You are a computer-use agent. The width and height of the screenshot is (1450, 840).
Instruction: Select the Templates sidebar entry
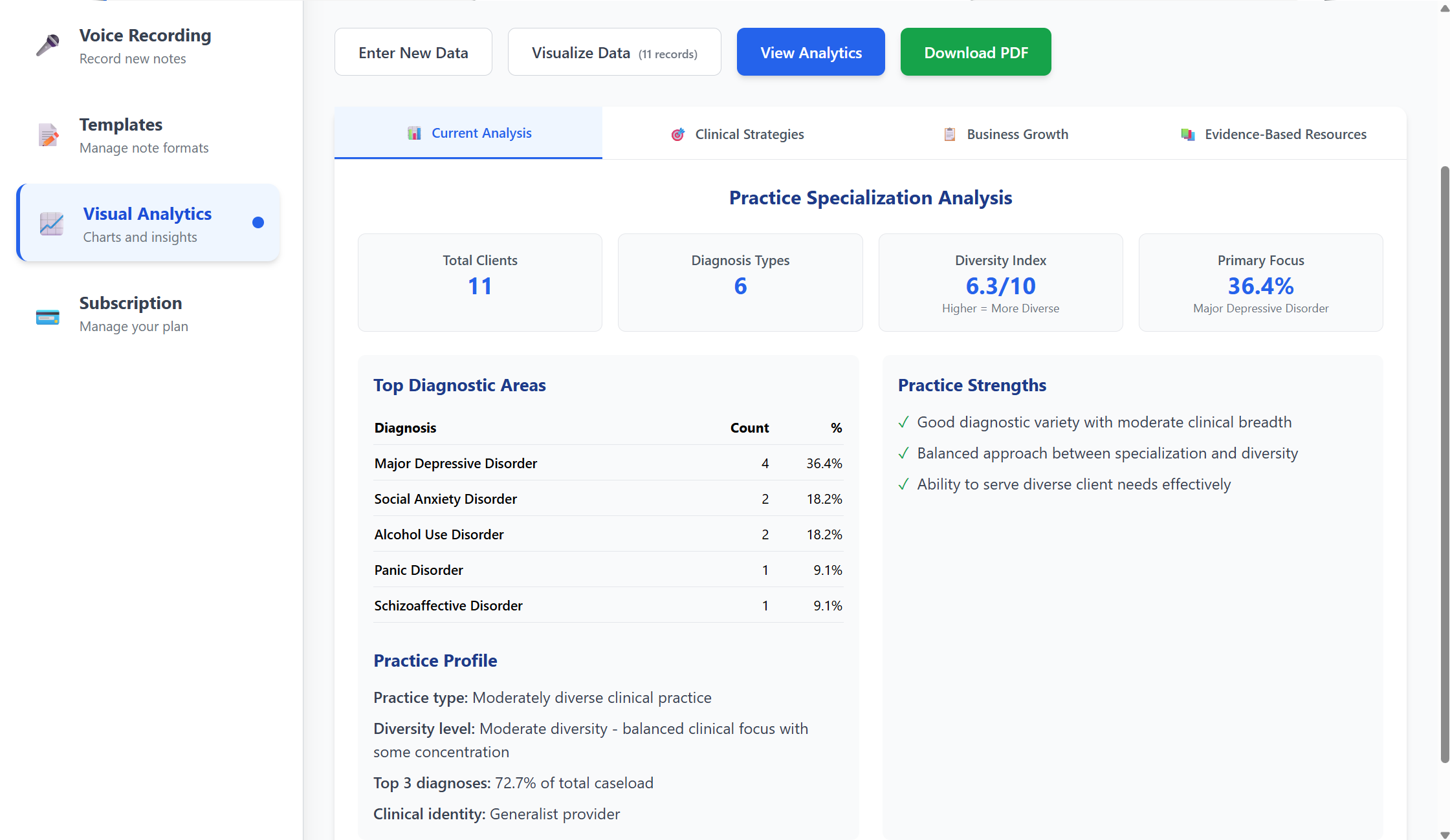120,135
